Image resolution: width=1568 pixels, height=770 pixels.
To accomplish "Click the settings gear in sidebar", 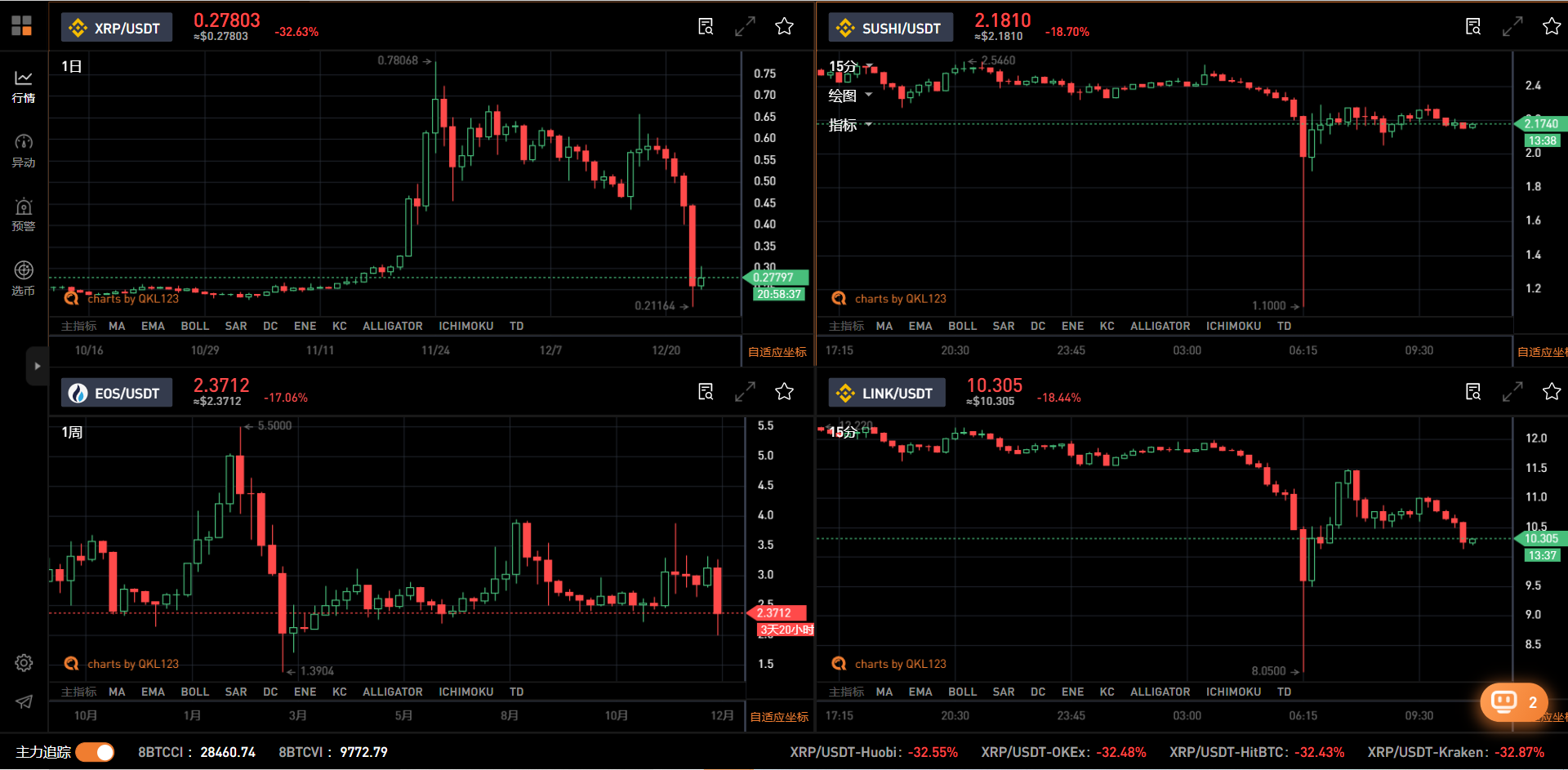I will pyautogui.click(x=24, y=662).
